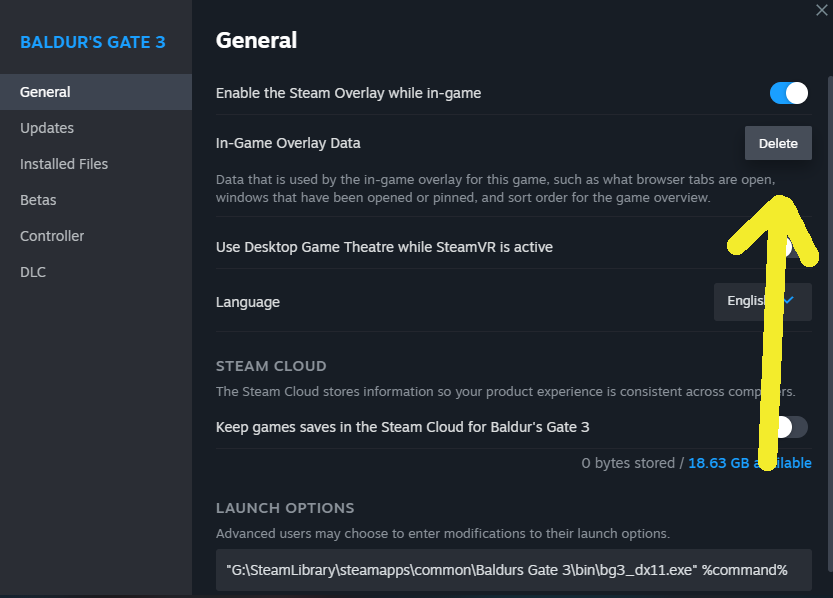Toggle Desktop Game Theatre for SteamVR
This screenshot has width=833, height=598.
[790, 247]
